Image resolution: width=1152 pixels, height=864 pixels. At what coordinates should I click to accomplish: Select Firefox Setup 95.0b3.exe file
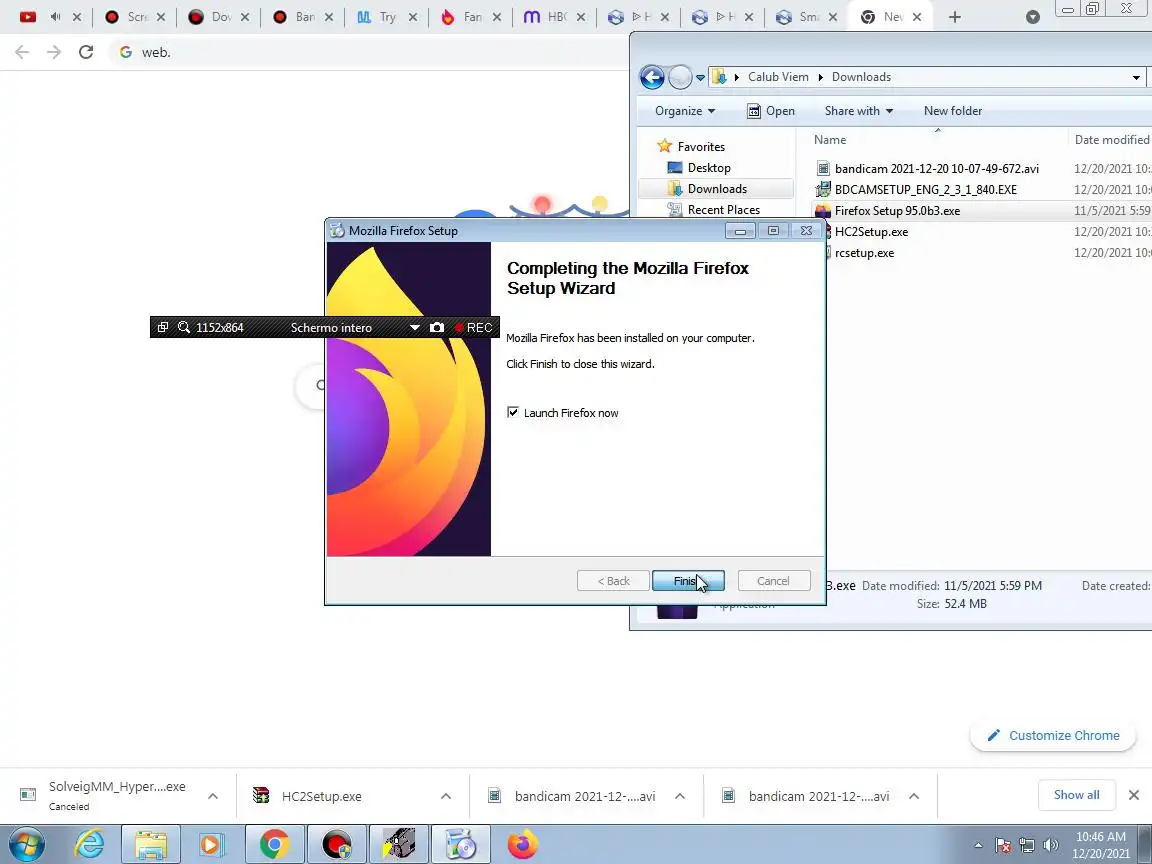(897, 211)
